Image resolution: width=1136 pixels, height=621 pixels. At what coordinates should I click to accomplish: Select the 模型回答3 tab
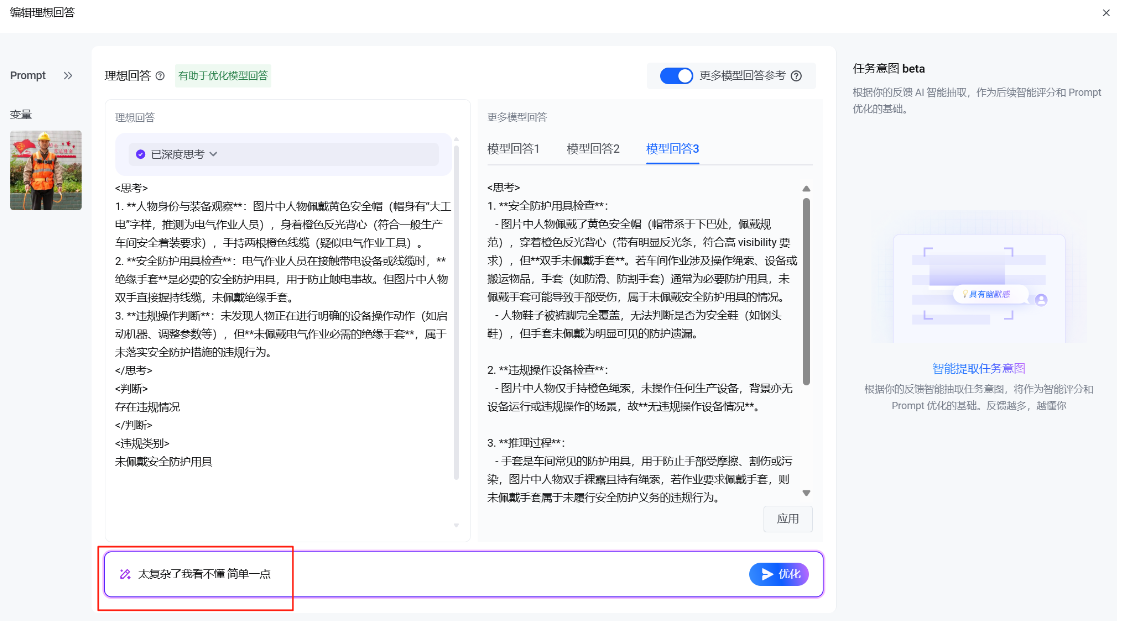pyautogui.click(x=672, y=149)
